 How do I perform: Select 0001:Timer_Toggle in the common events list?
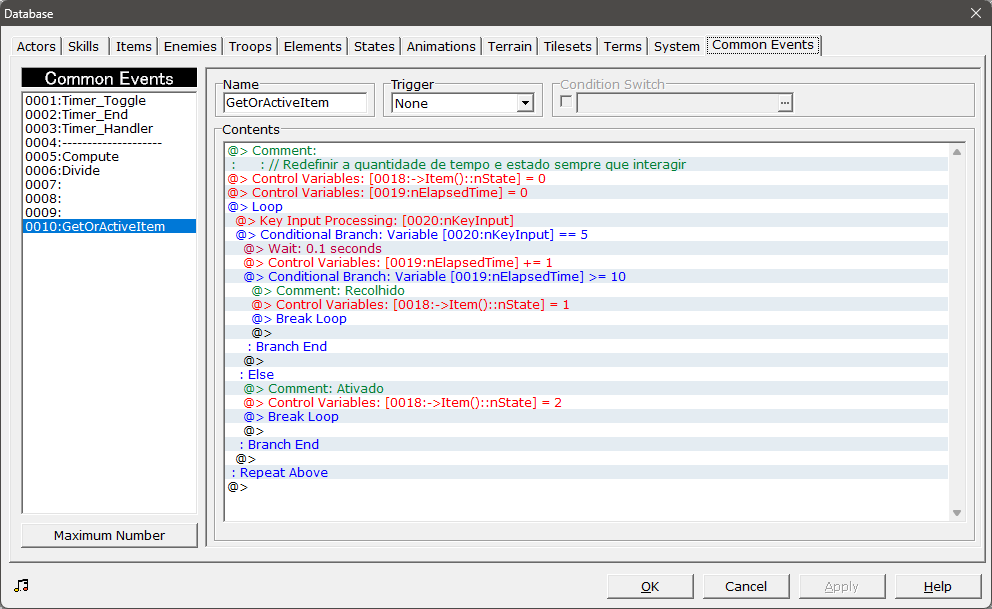pos(85,101)
